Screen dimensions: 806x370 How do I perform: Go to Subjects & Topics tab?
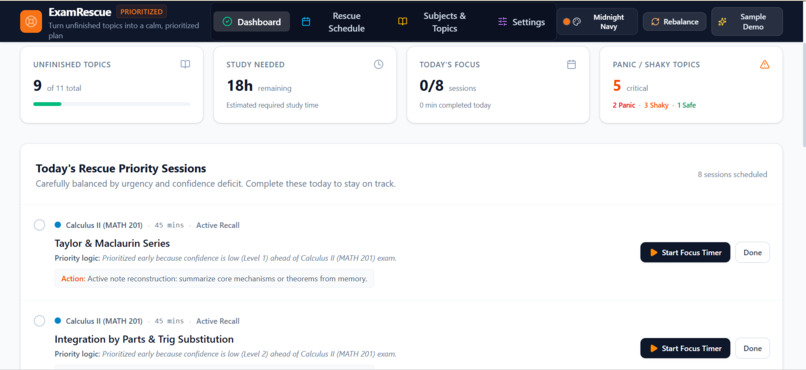click(437, 22)
